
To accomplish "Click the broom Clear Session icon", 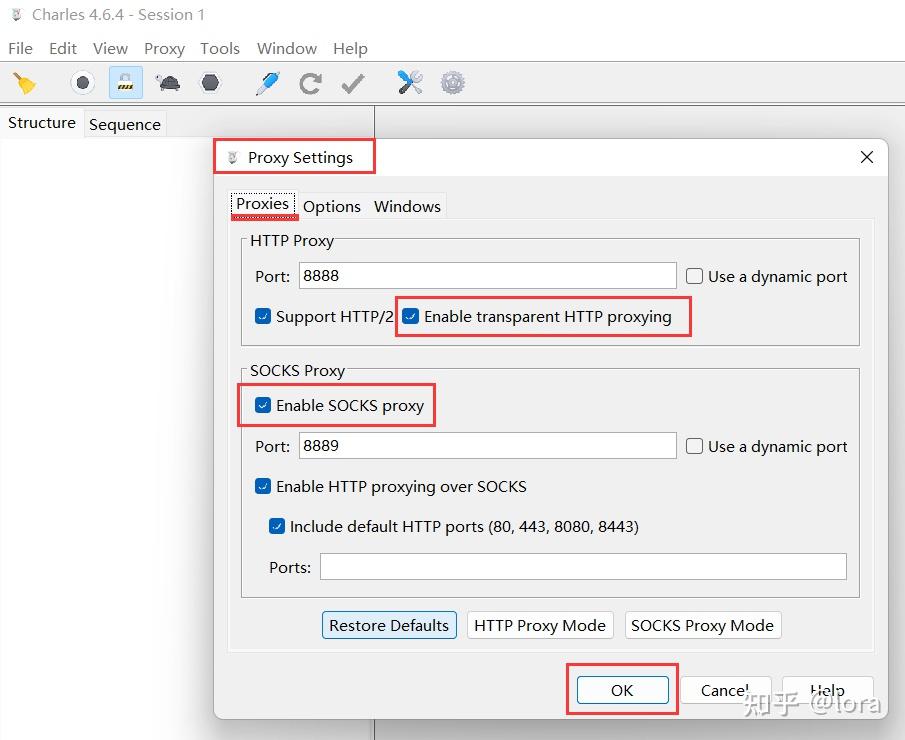I will (25, 83).
